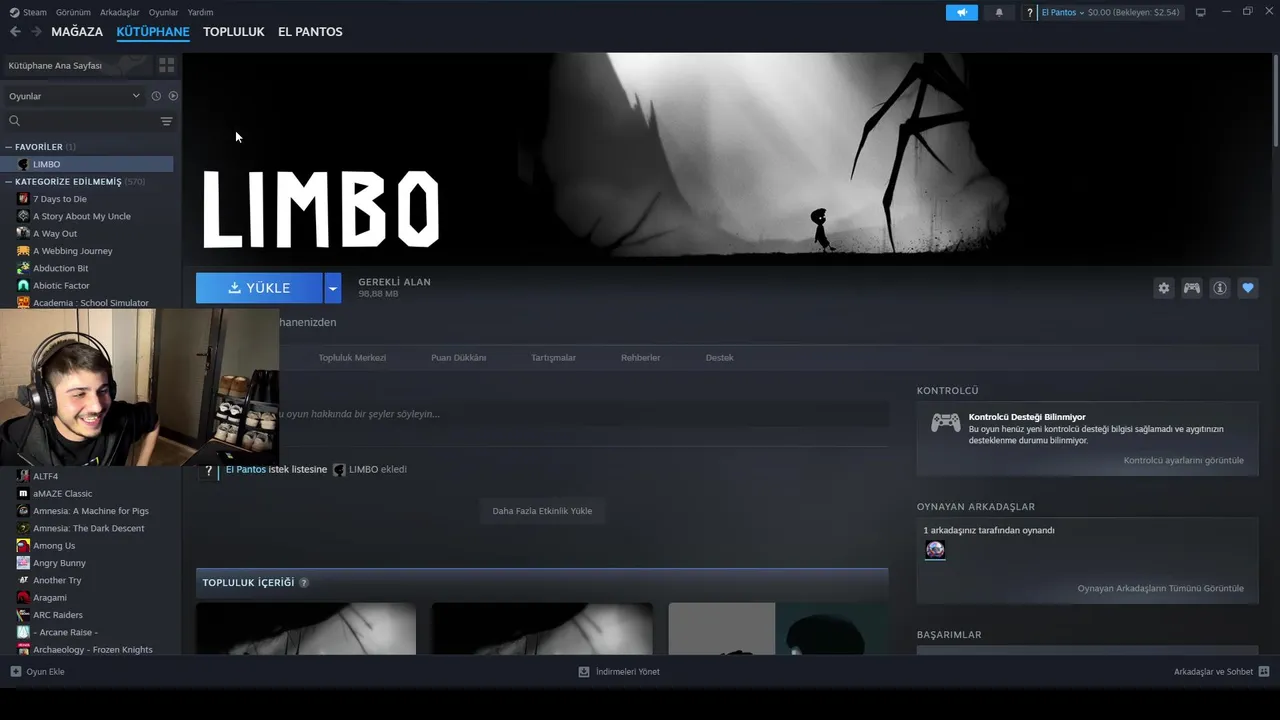
Task: Show ready-to-play games icon
Action: (x=173, y=96)
